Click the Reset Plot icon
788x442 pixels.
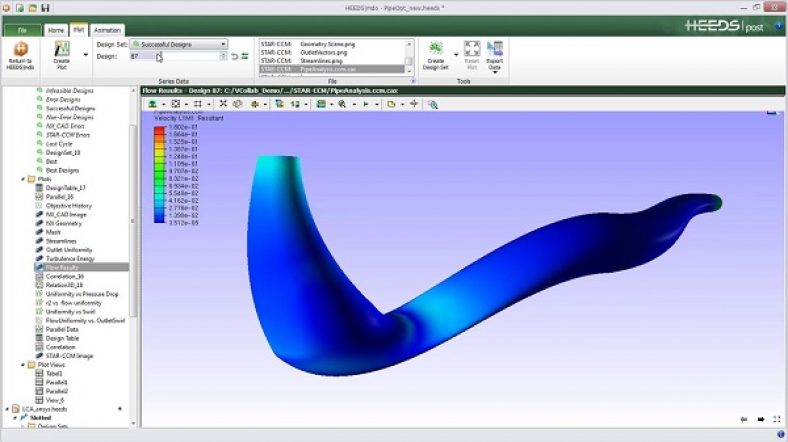point(472,49)
